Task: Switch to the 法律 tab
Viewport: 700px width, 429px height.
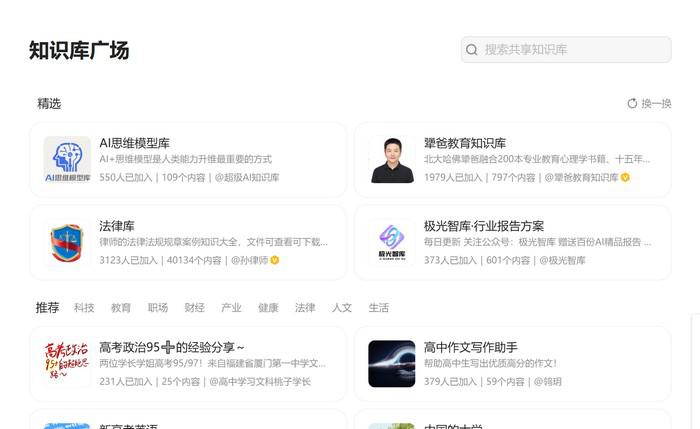Action: (305, 308)
